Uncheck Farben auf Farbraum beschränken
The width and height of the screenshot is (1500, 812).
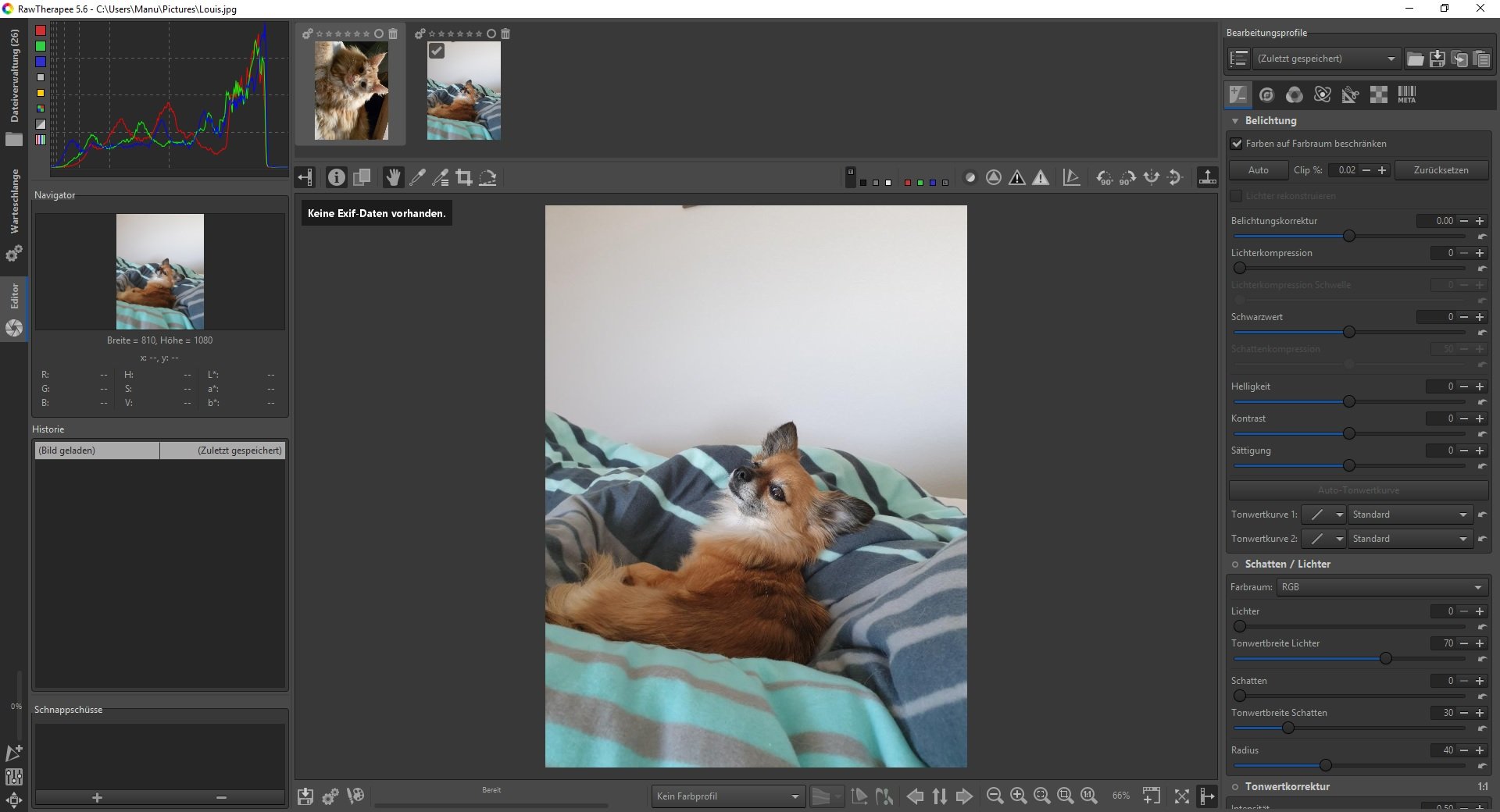pyautogui.click(x=1237, y=144)
